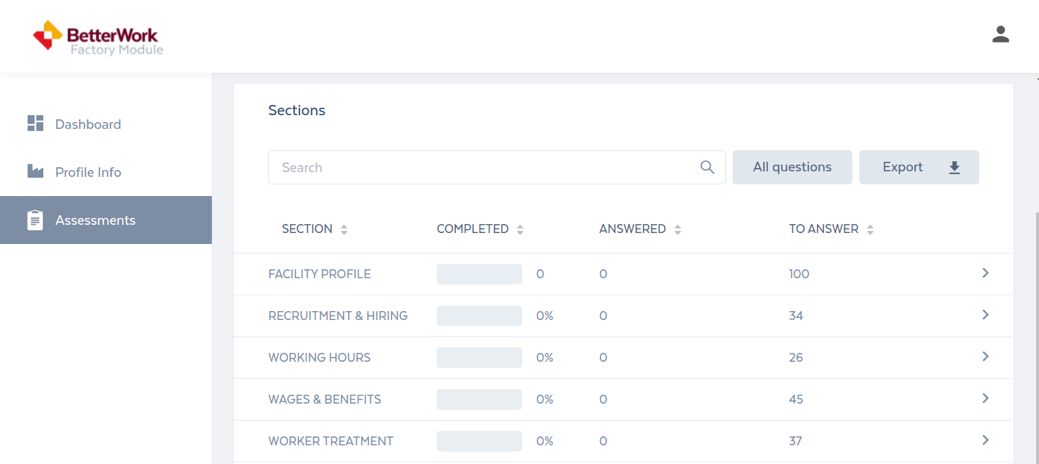Open the user account profile icon

click(x=1000, y=34)
